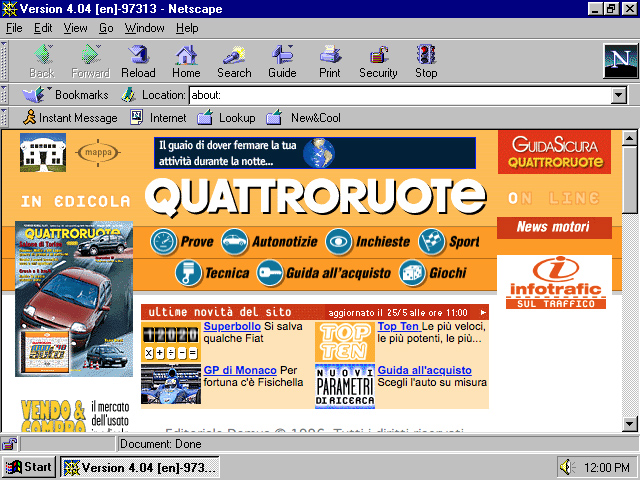Image resolution: width=640 pixels, height=480 pixels.
Task: Collapse the navigation toolbar grip handle
Action: pyautogui.click(x=4, y=61)
